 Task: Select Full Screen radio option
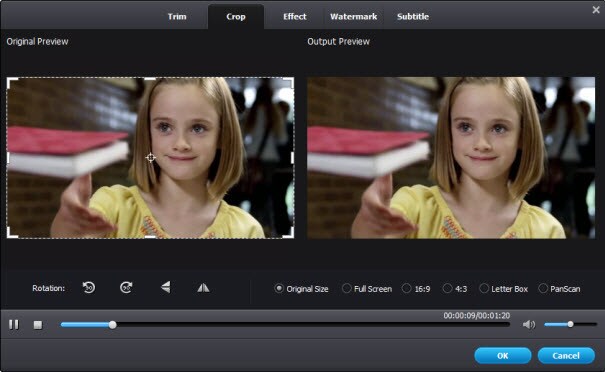pos(367,289)
